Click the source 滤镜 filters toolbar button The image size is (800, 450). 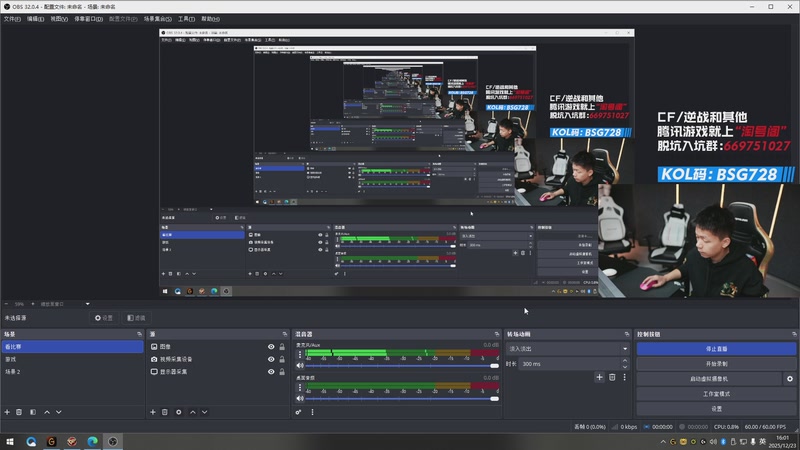(136, 318)
